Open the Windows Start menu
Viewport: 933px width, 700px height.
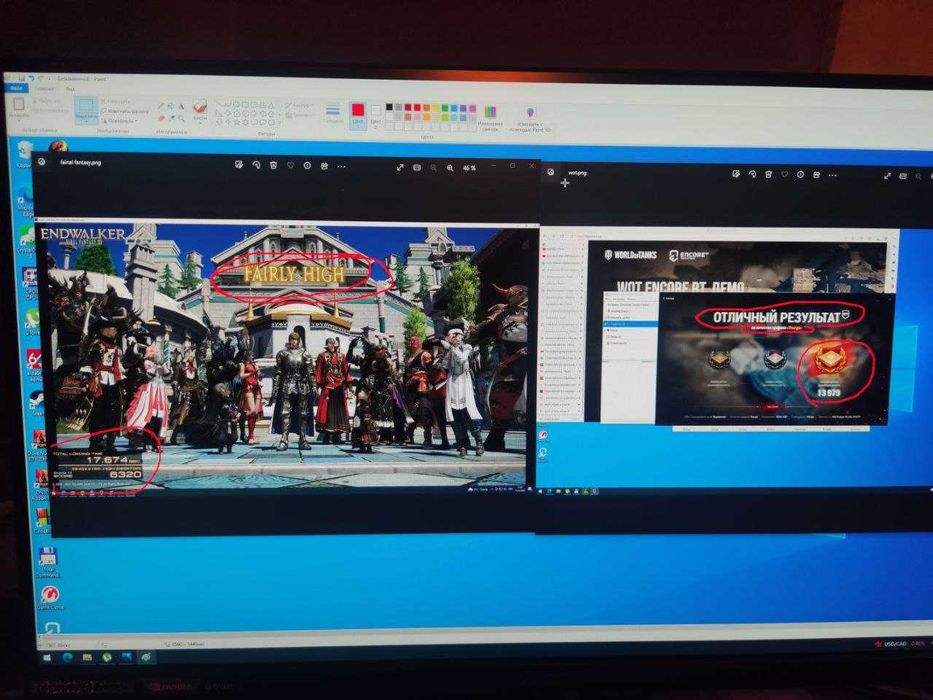[47, 658]
